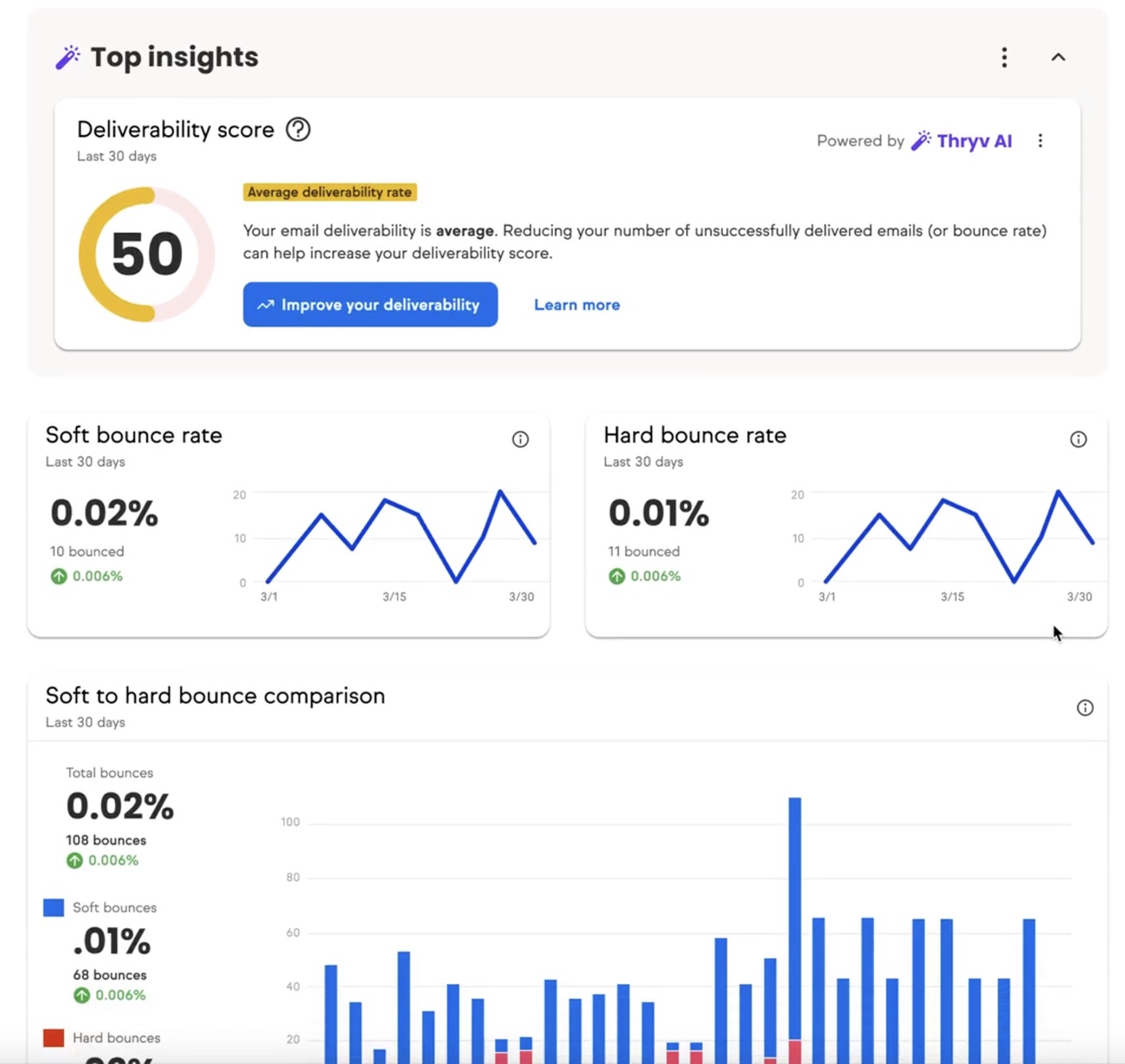Click the Soft bounce rate 0.02% value

[x=104, y=513]
